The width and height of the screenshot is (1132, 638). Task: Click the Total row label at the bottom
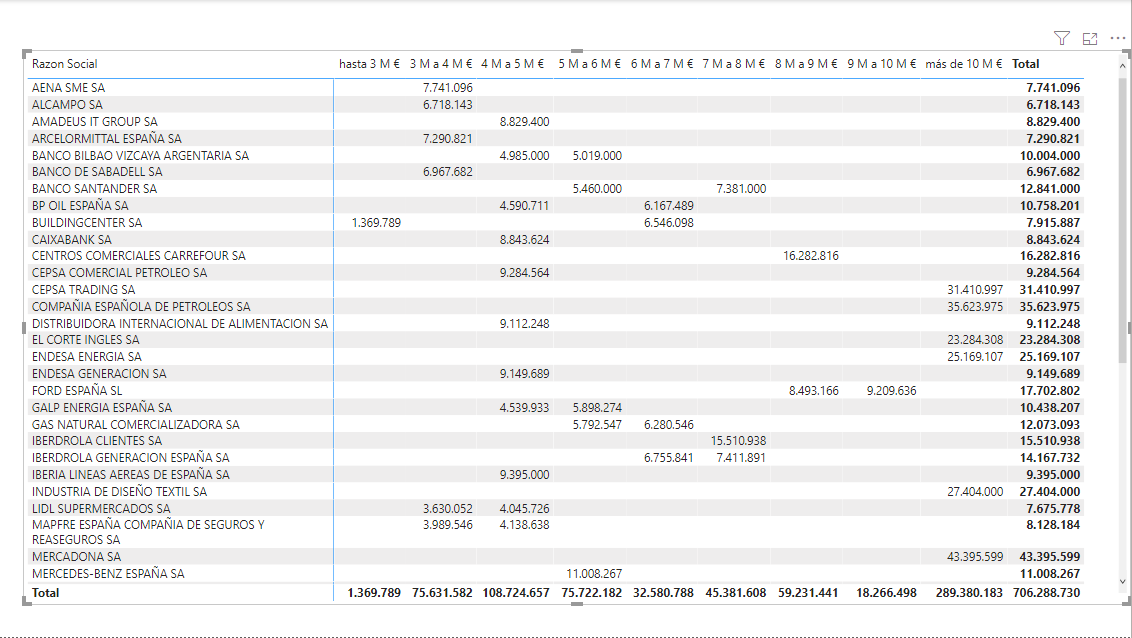click(x=46, y=593)
